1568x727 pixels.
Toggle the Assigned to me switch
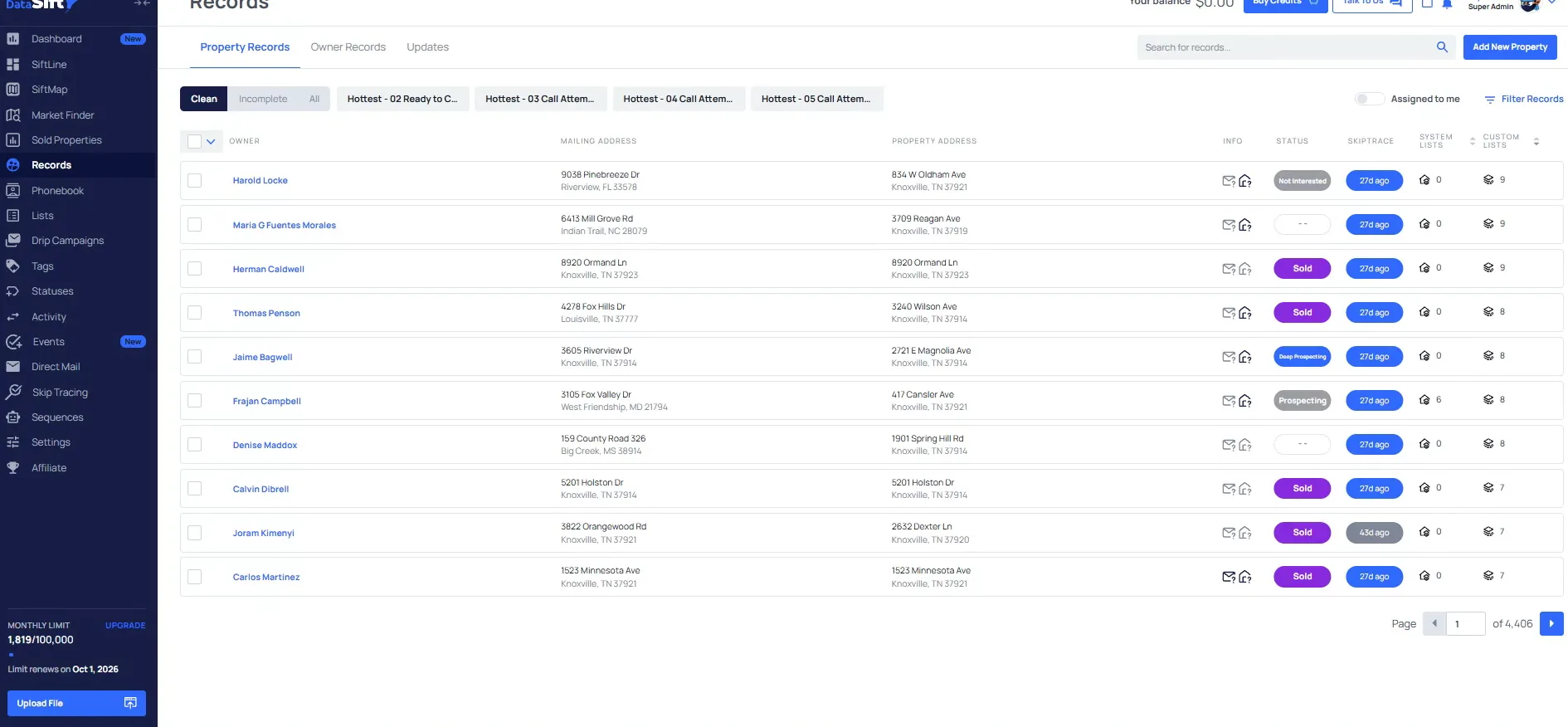coord(1369,99)
